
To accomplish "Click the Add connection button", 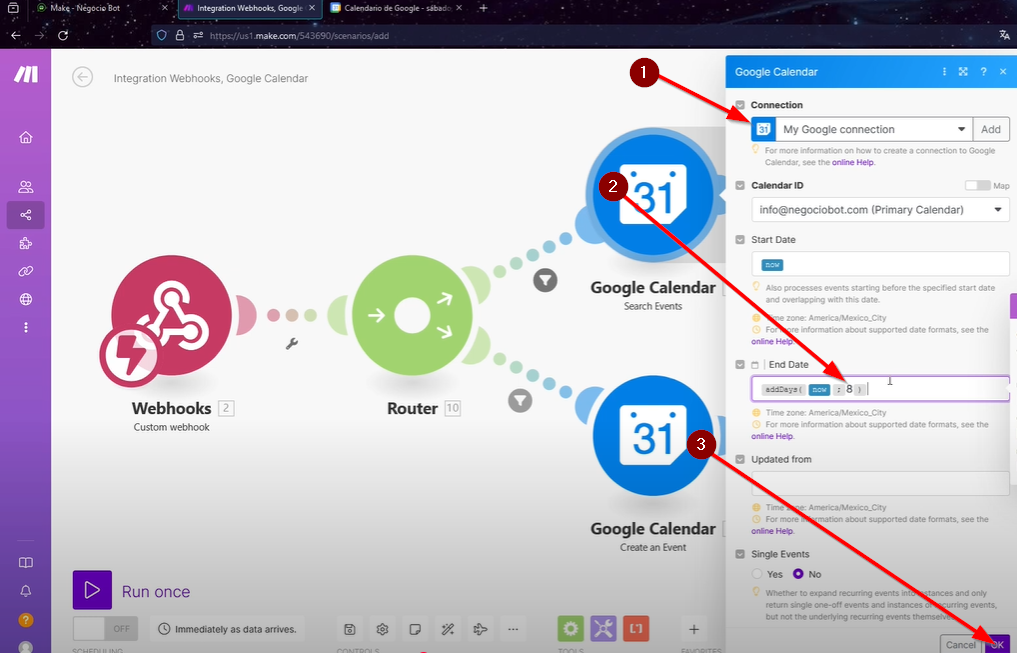I will [x=990, y=129].
